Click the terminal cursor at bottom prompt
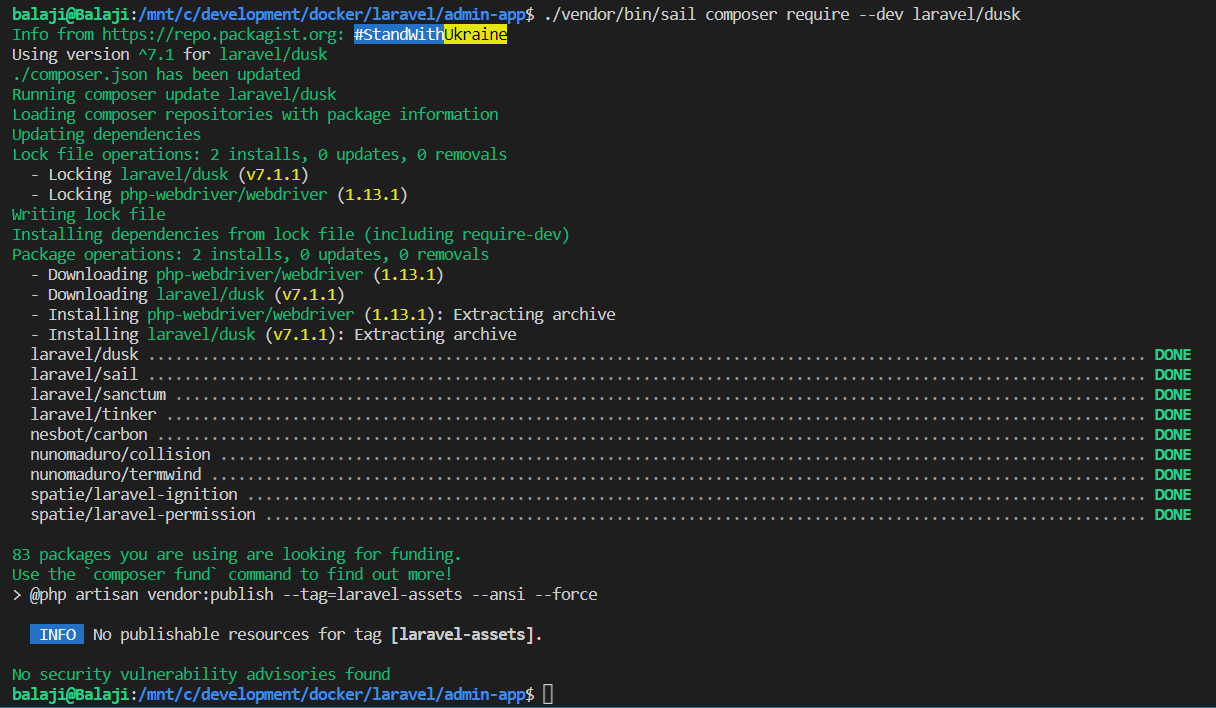 pos(548,694)
